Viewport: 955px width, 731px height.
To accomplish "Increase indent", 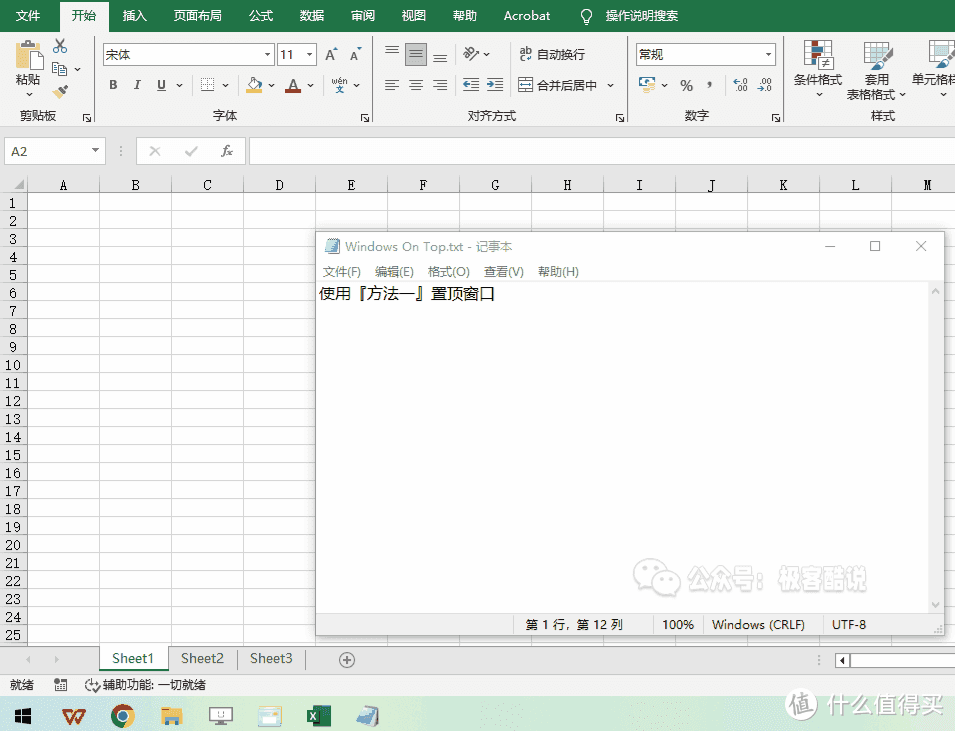I will (x=495, y=85).
